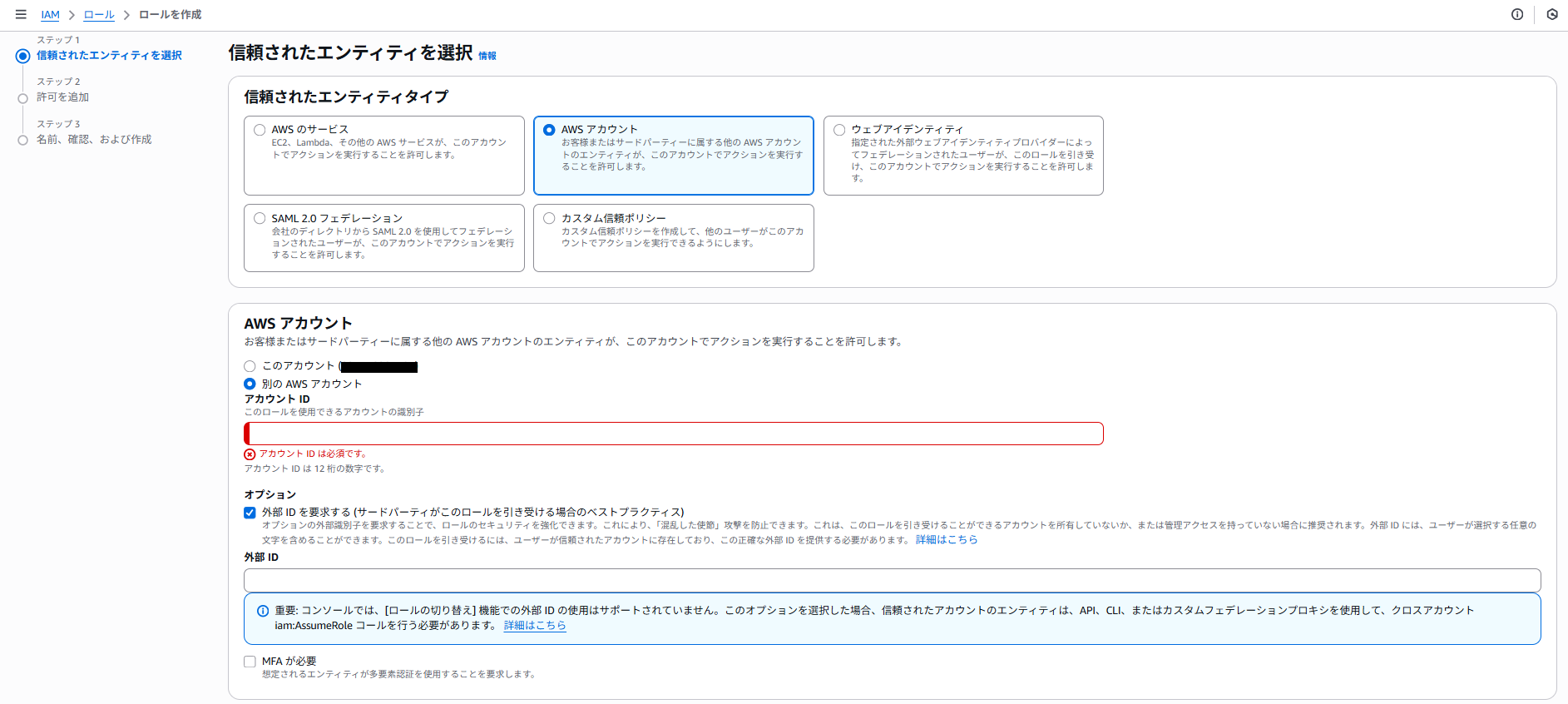
Task: Click the hexagon settings icon at top right
Action: click(x=1552, y=14)
